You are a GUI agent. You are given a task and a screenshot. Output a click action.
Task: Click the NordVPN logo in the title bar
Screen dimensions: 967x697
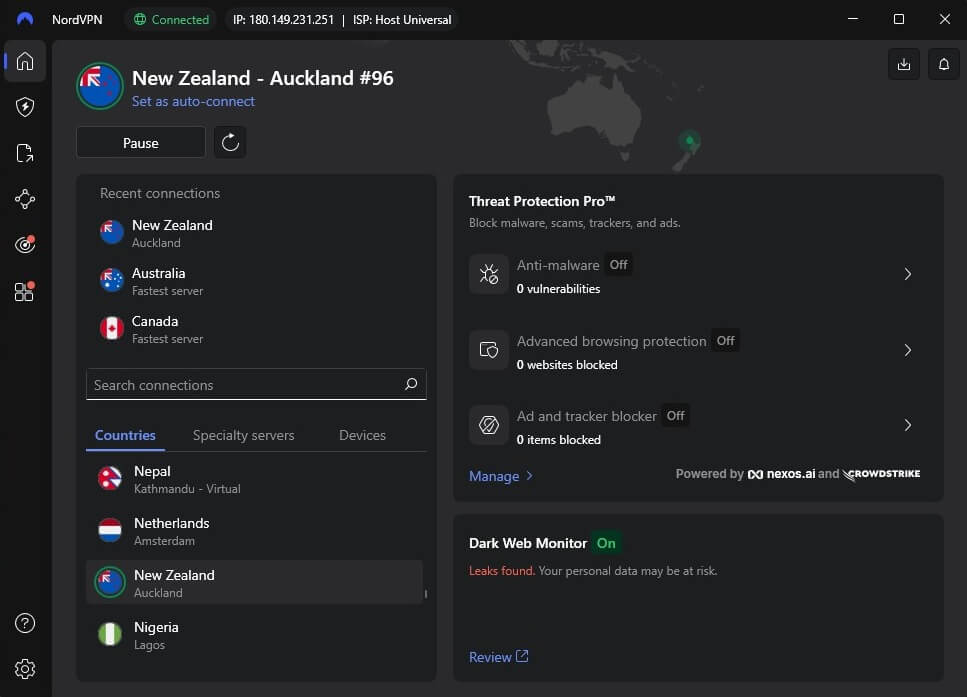(x=25, y=19)
